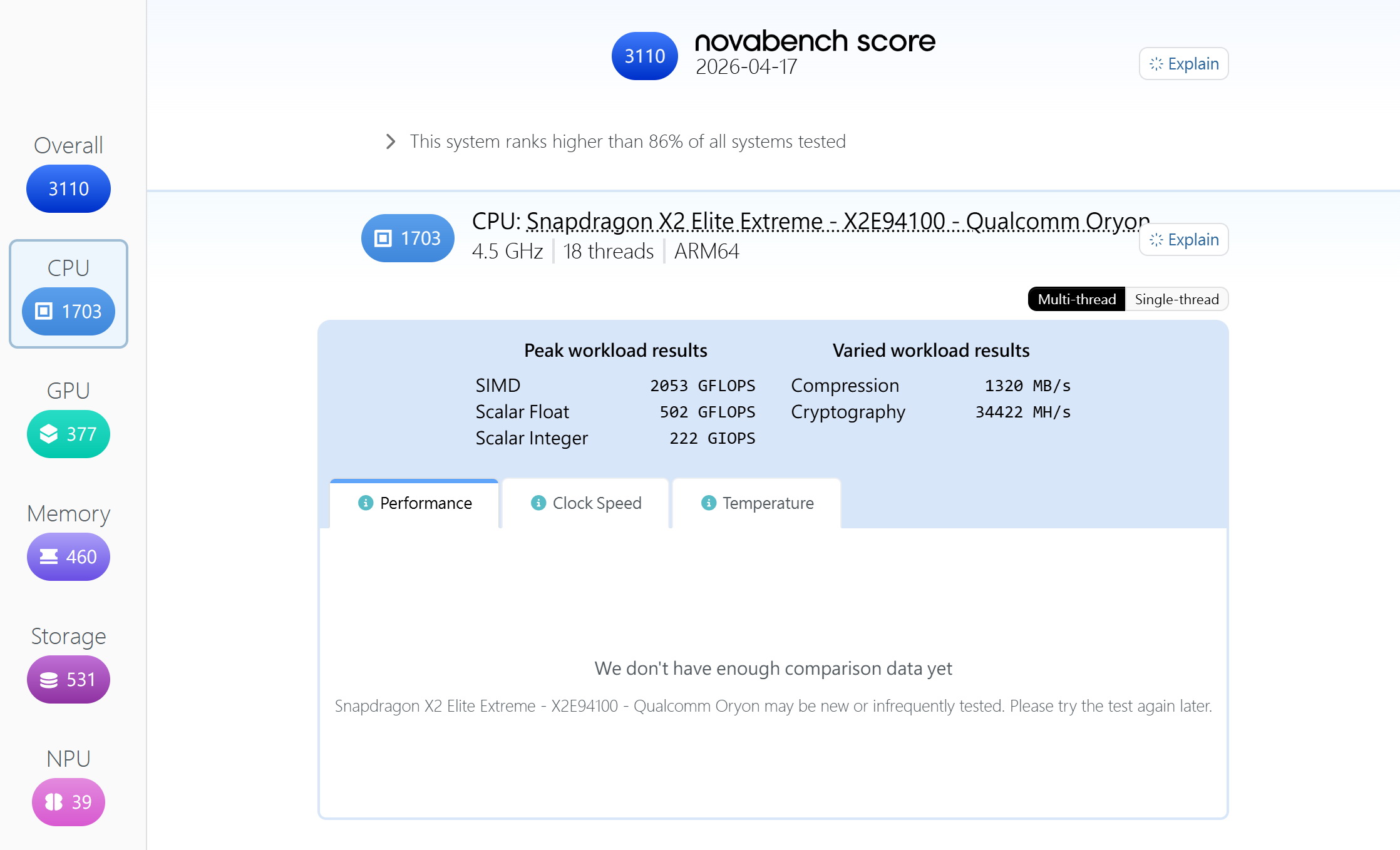Image resolution: width=1400 pixels, height=850 pixels.
Task: Switch to Single-thread results
Action: (x=1176, y=299)
